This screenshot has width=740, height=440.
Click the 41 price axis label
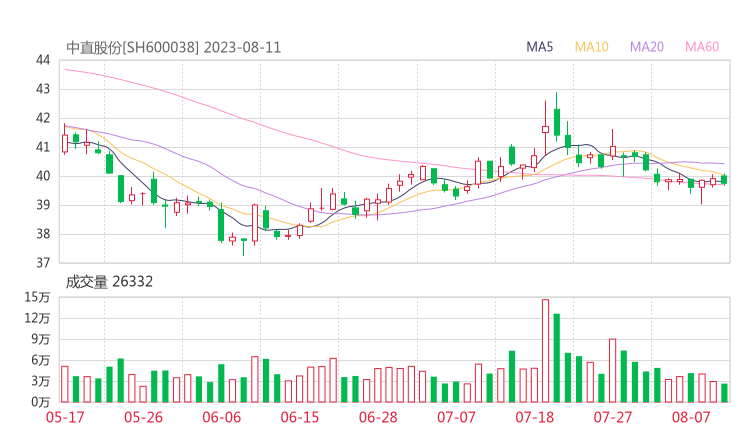click(x=42, y=147)
